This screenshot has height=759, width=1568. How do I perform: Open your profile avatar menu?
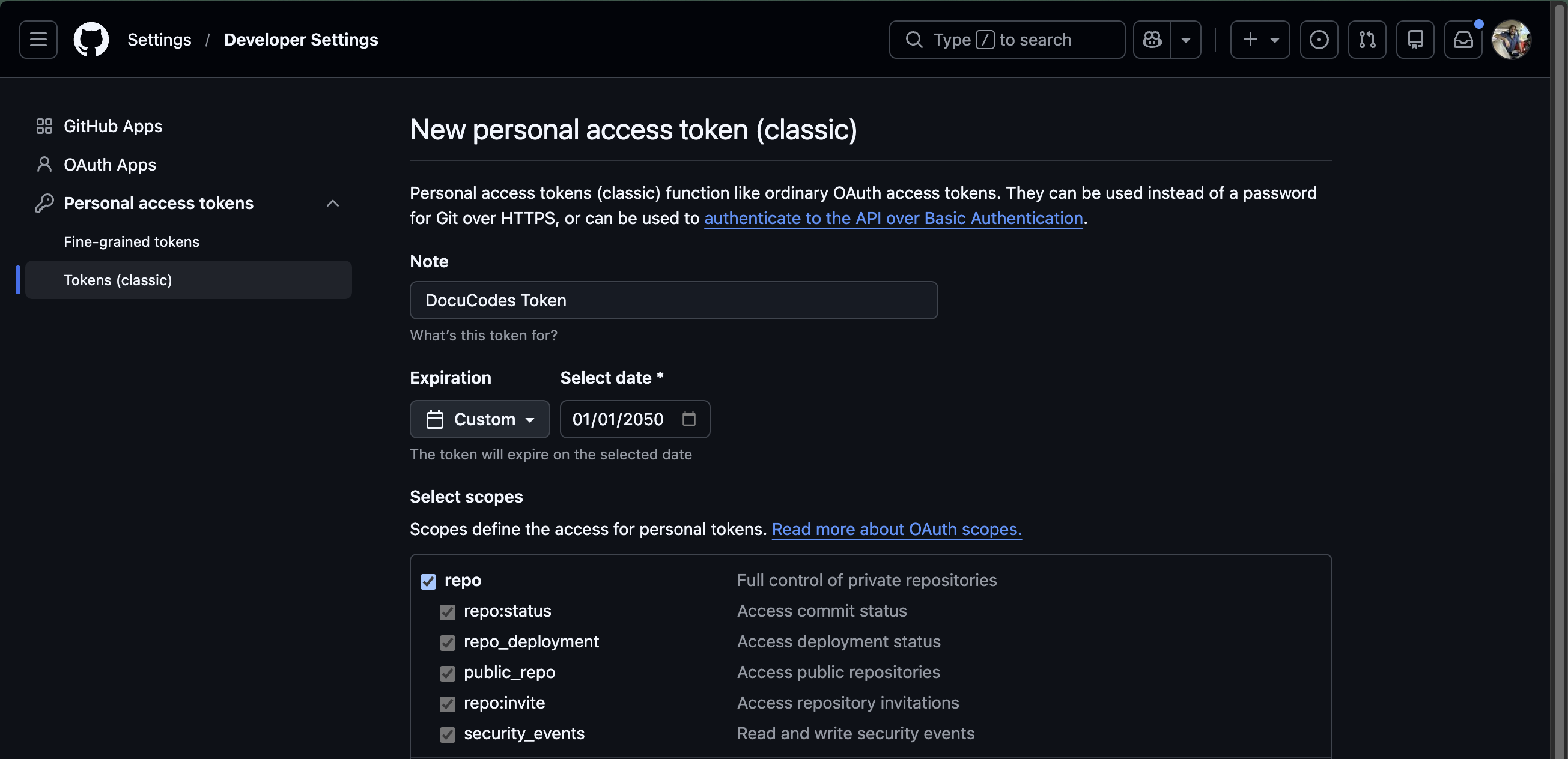click(x=1512, y=39)
